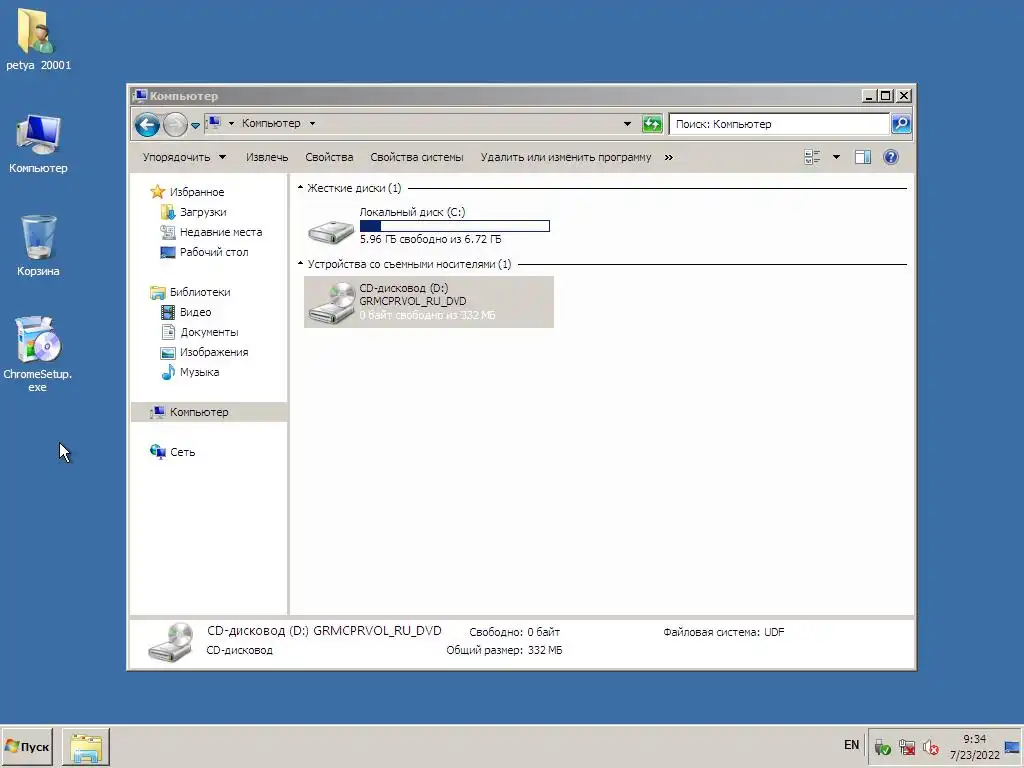Open the Документы library

[209, 332]
